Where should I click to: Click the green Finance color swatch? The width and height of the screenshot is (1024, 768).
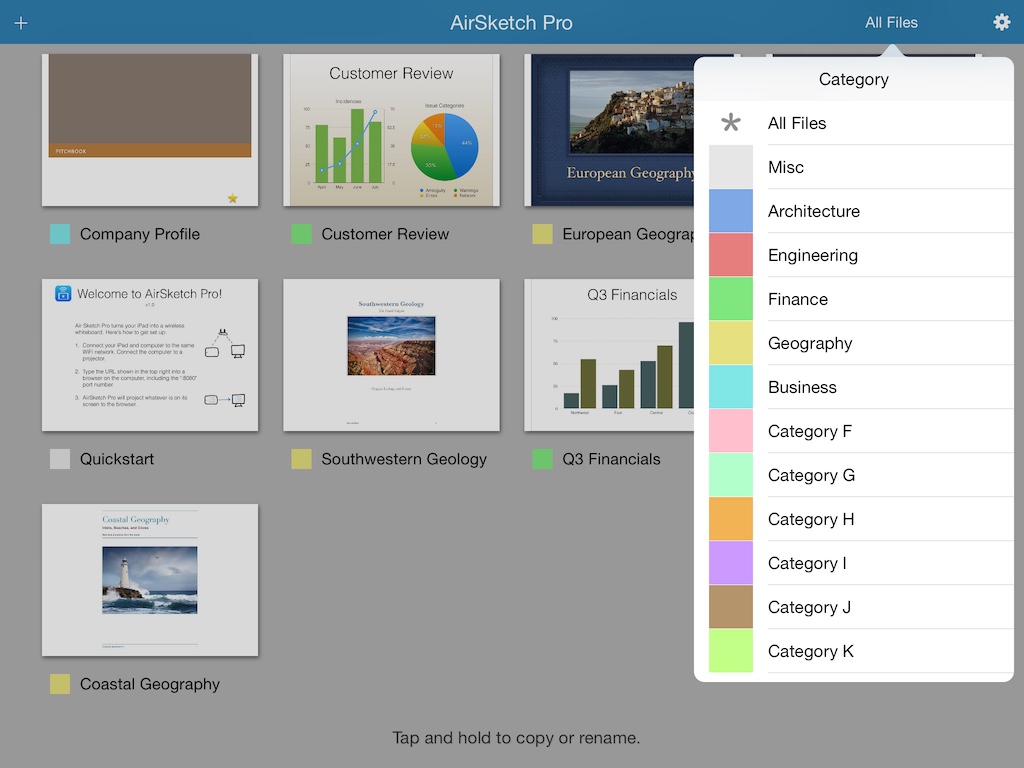coord(731,299)
